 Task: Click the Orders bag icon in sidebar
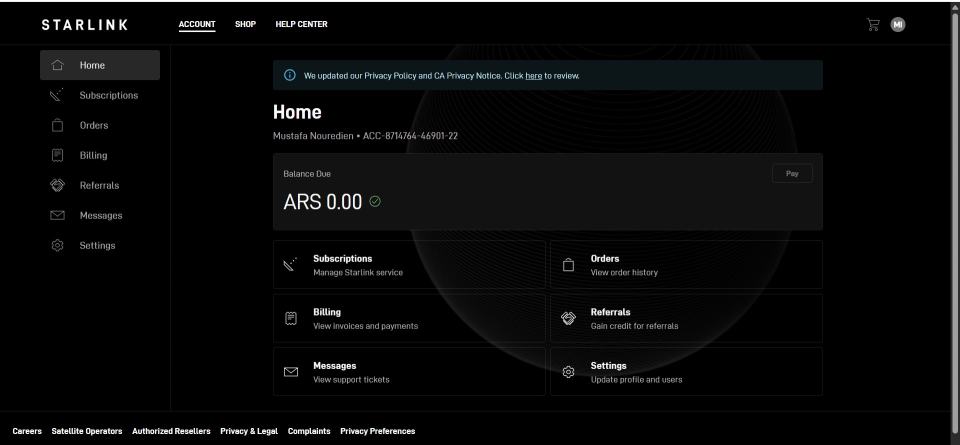[58, 125]
